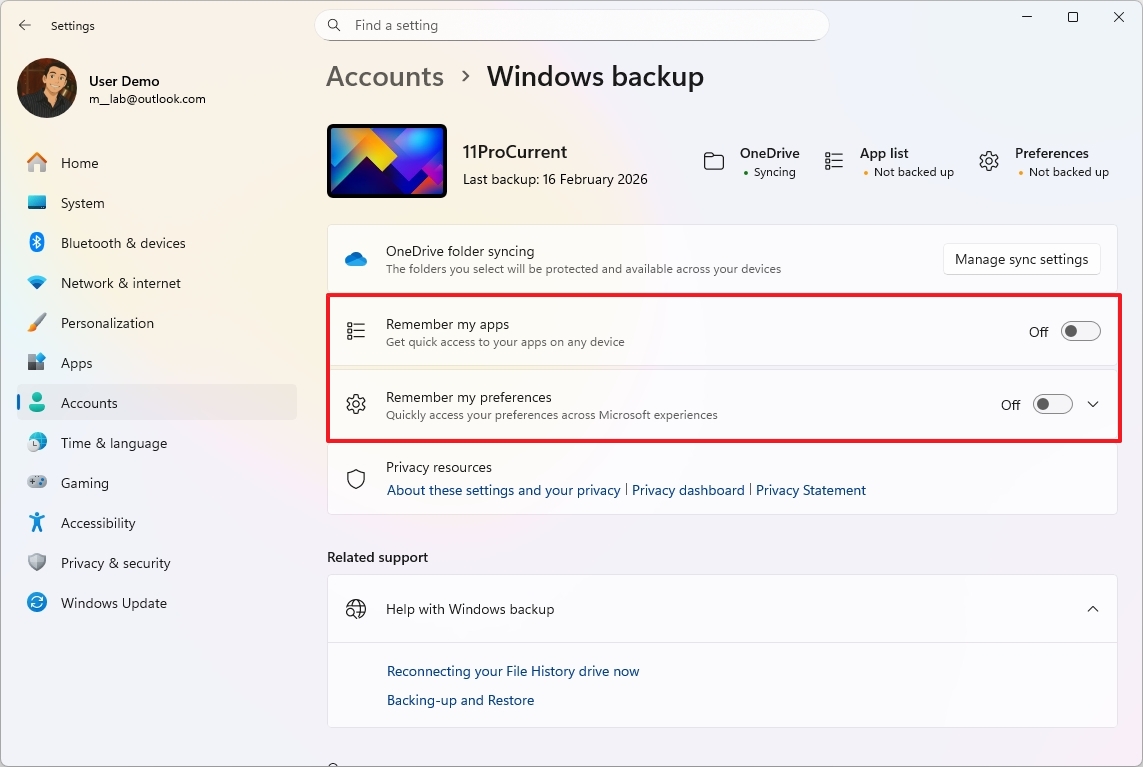Image resolution: width=1143 pixels, height=767 pixels.
Task: Collapse the Help with Windows backup section
Action: pyautogui.click(x=1093, y=608)
